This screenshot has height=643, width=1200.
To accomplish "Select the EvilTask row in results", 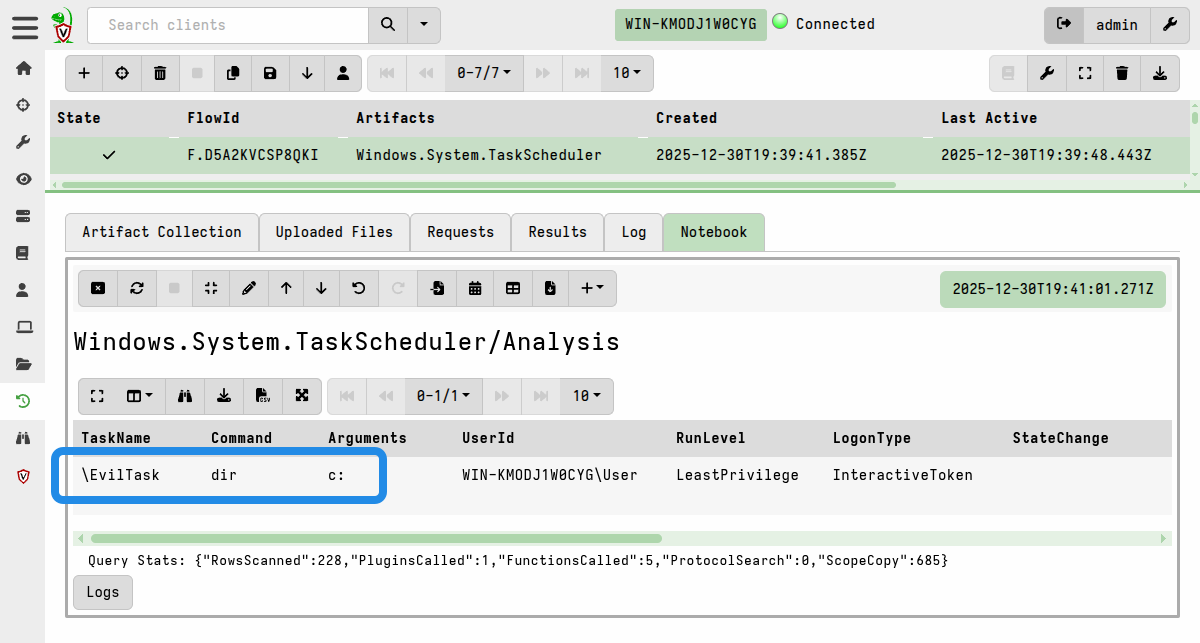I will (218, 475).
